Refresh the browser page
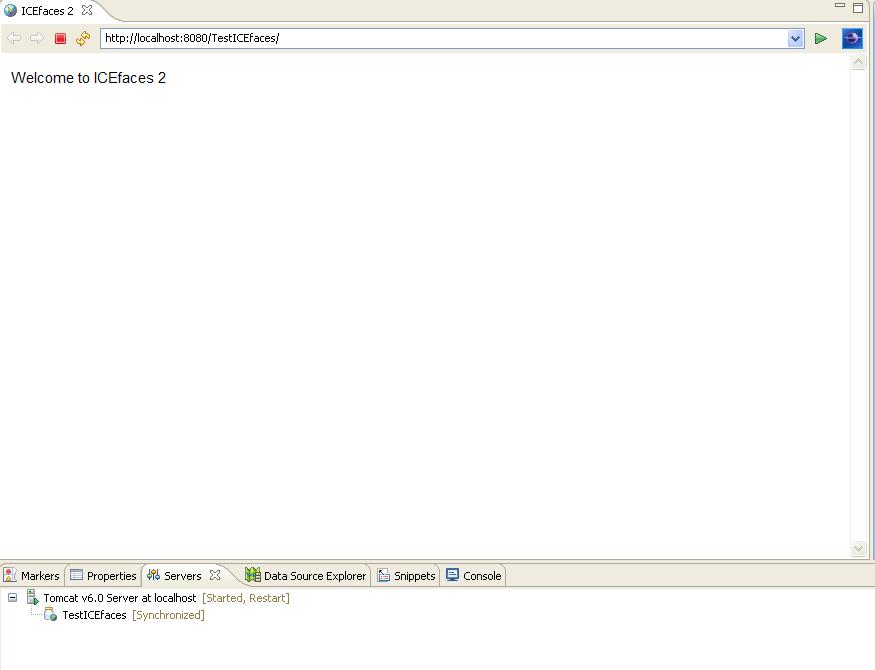The image size is (875, 670). click(83, 38)
